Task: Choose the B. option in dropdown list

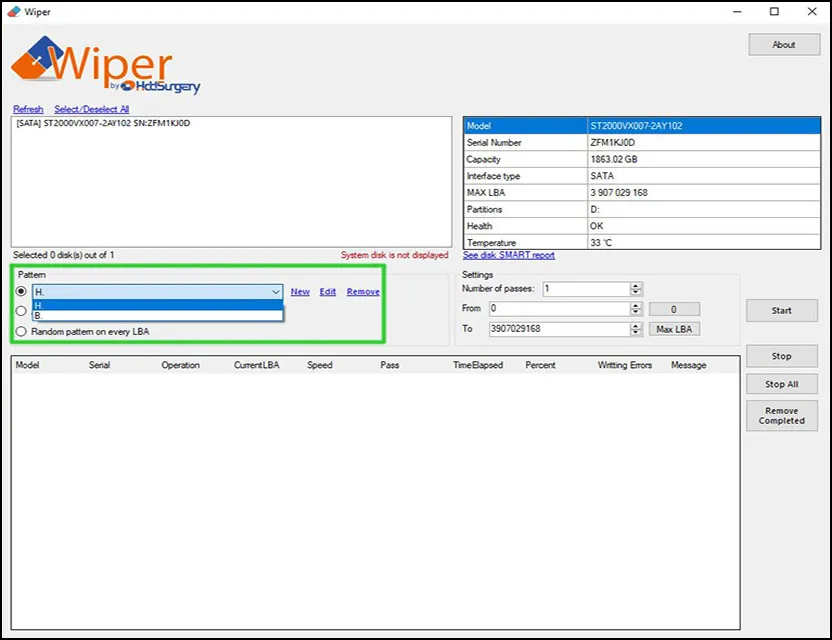Action: click(x=158, y=315)
